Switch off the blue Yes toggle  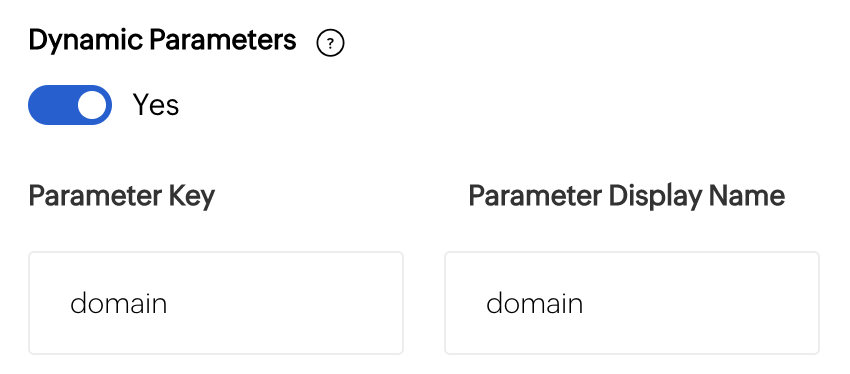(x=70, y=105)
